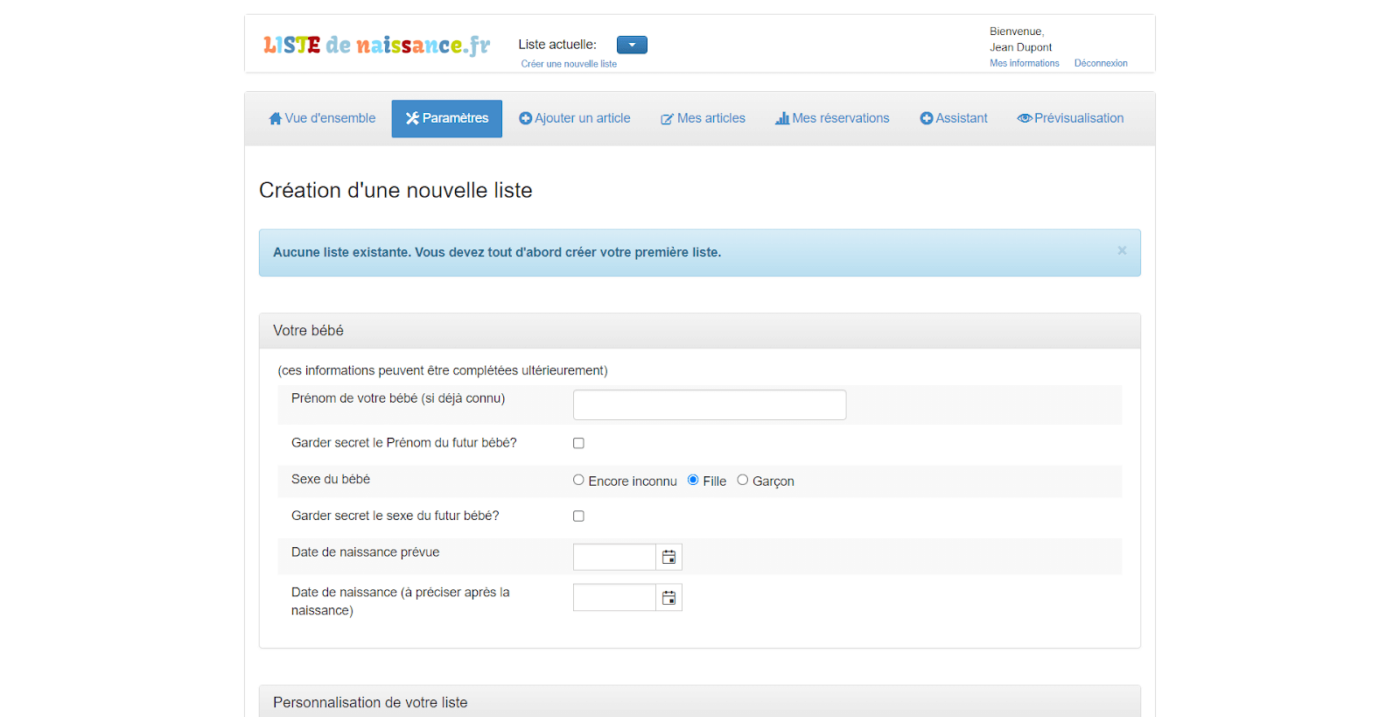This screenshot has height=717, width=1400.
Task: Focus Date de naissance prévue field
Action: point(615,557)
